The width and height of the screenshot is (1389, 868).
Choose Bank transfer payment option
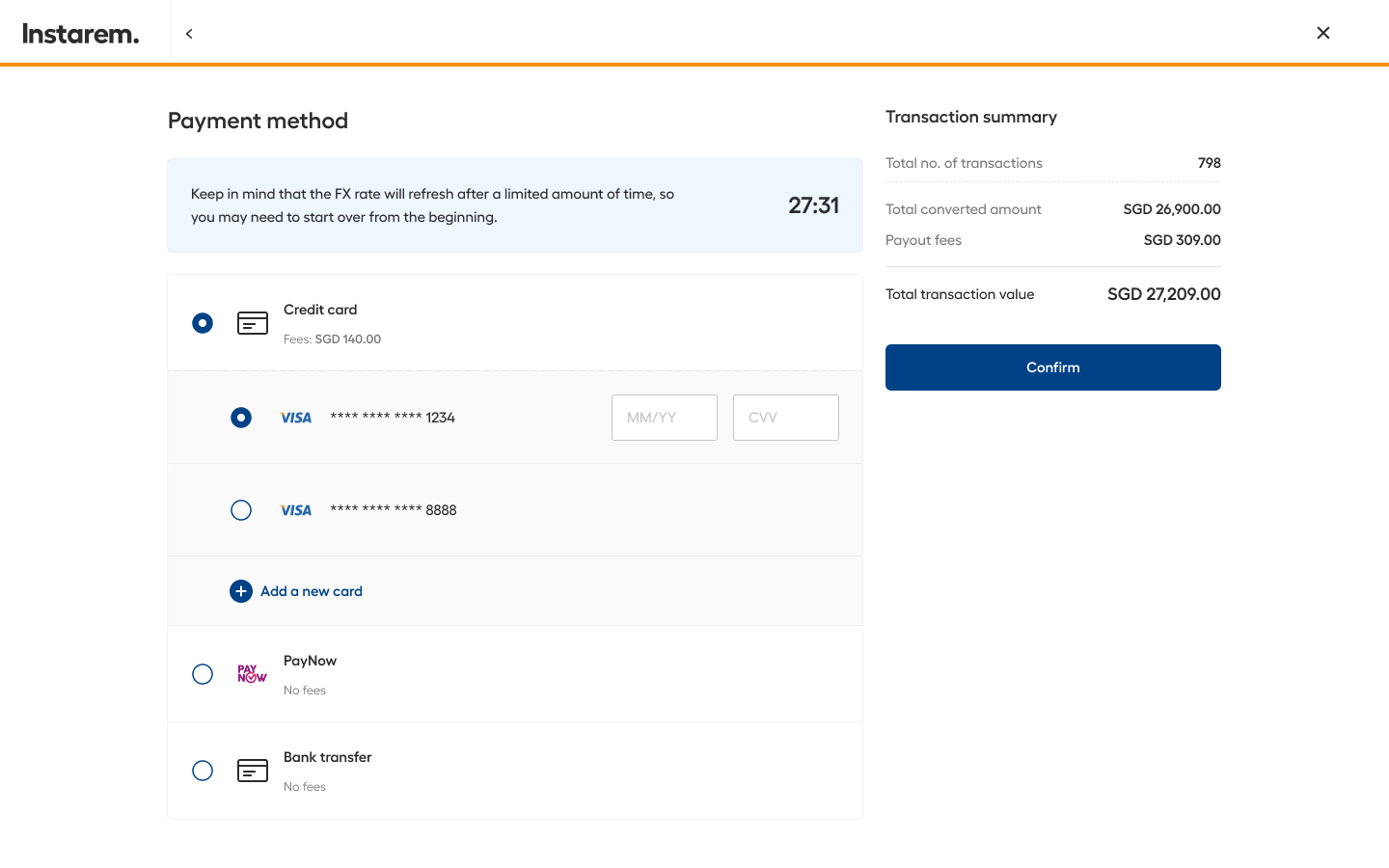[203, 771]
